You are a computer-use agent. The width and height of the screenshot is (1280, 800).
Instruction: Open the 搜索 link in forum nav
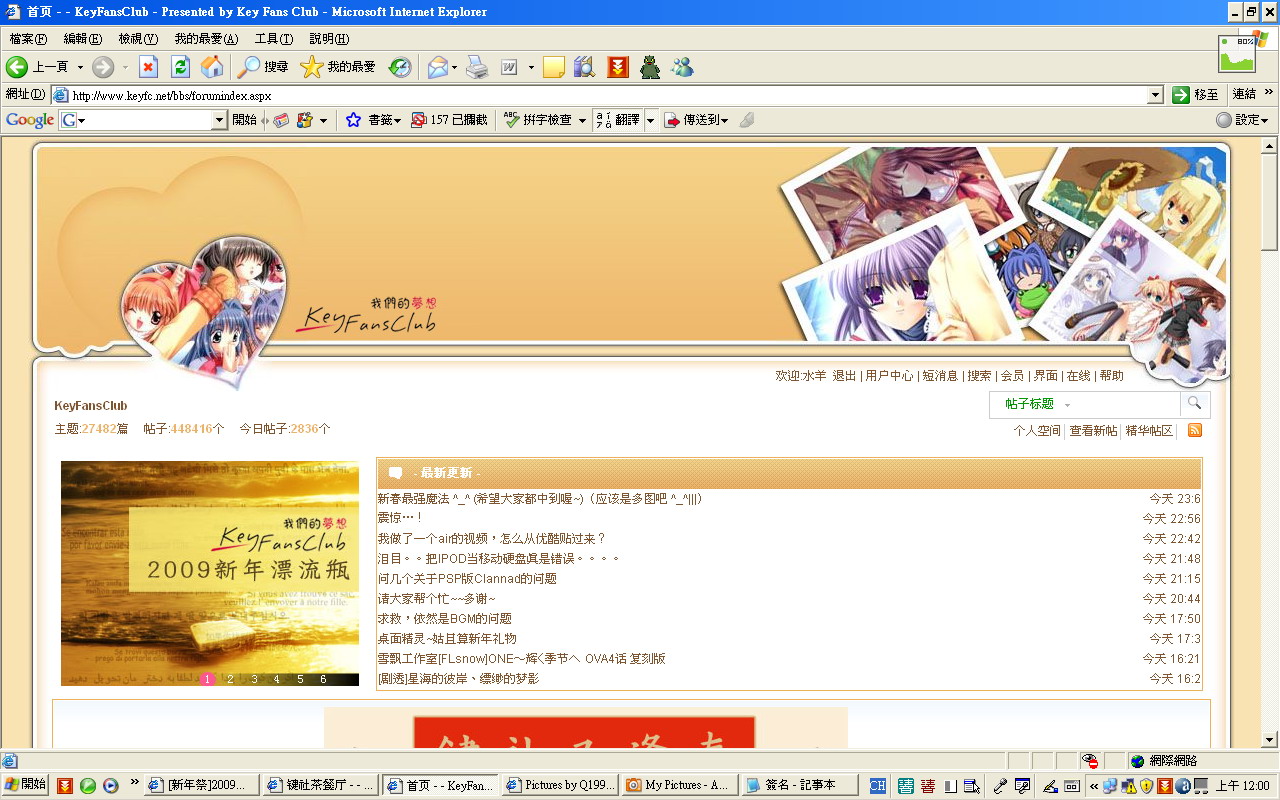[980, 376]
